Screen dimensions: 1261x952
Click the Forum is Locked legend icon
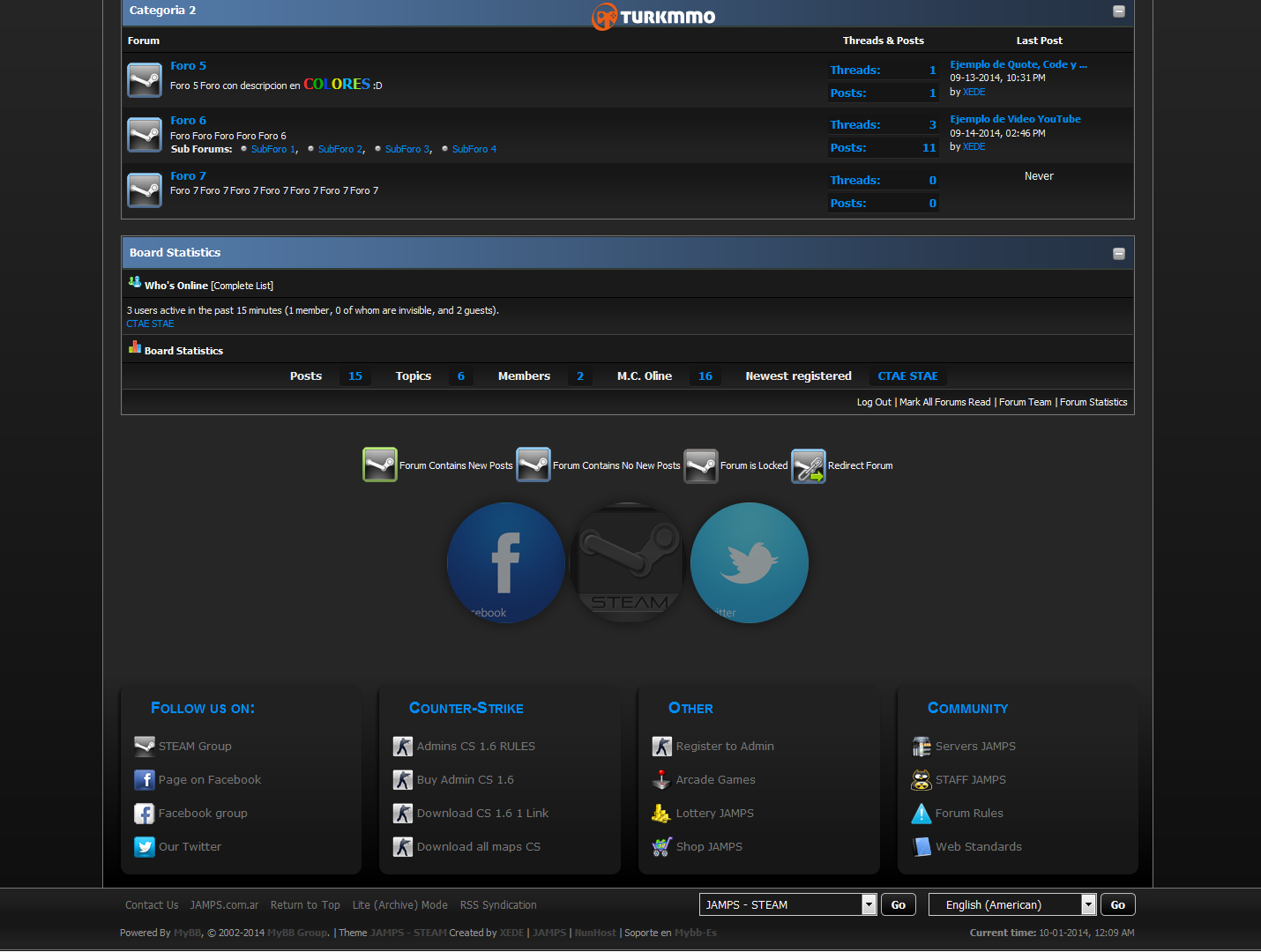(701, 465)
